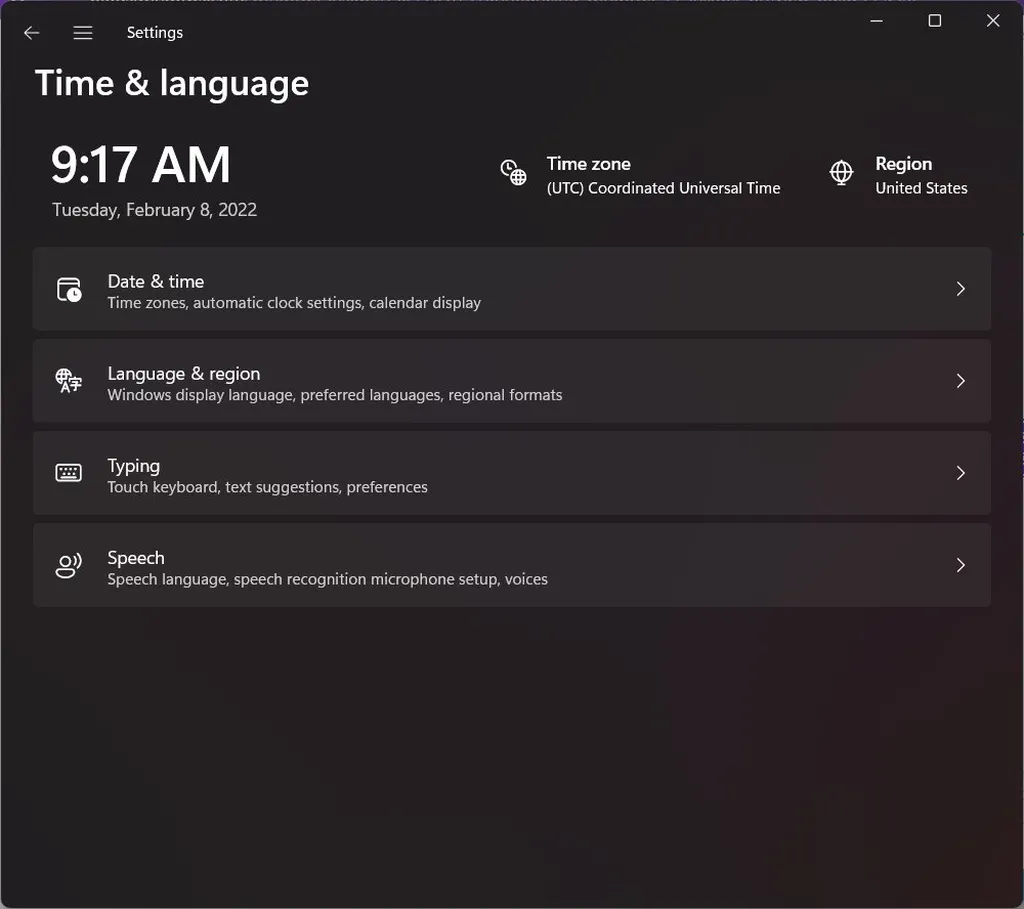
Task: Click the Speech person-talking icon
Action: pos(69,565)
